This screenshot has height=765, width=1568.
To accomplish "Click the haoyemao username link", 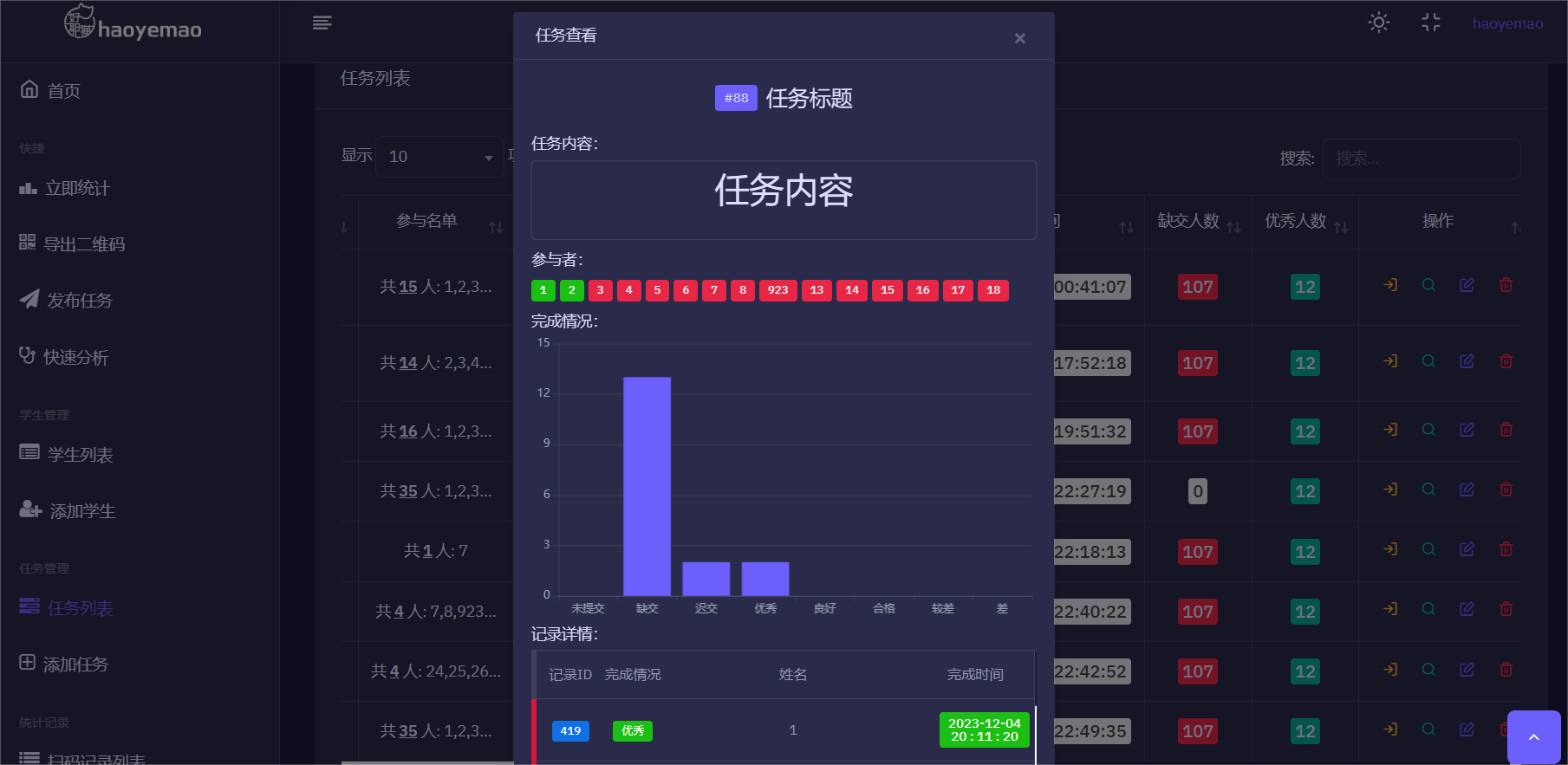I will [1507, 24].
